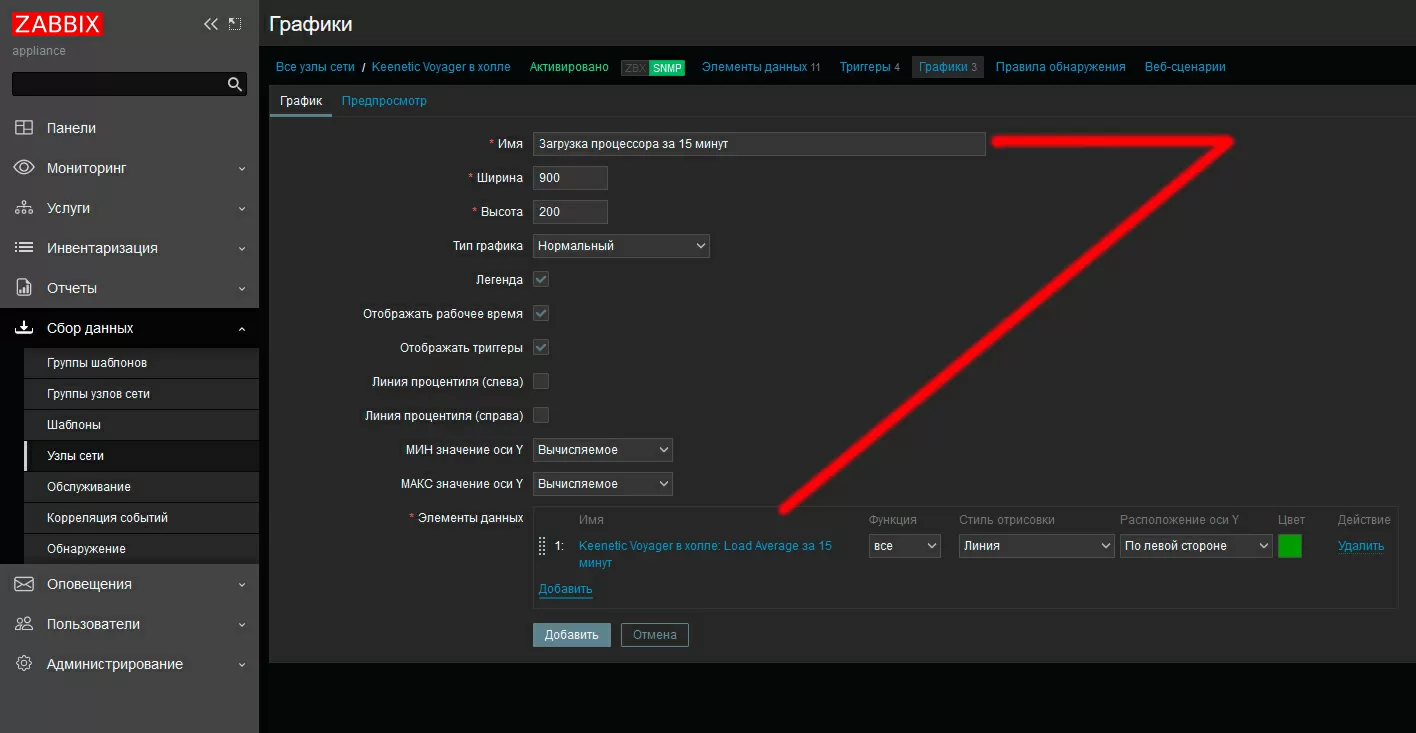Open Узлы сети menu item
This screenshot has width=1416, height=733.
141,456
